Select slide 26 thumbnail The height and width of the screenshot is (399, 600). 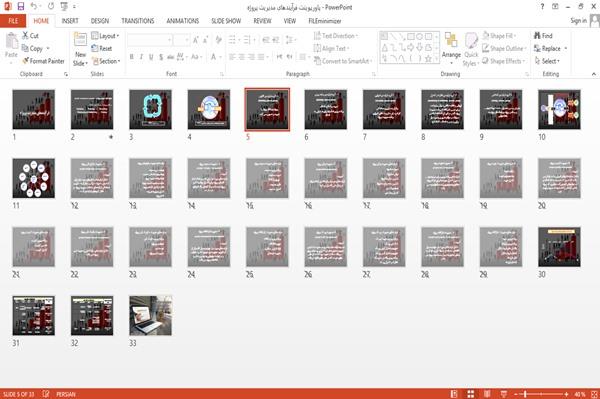click(326, 247)
